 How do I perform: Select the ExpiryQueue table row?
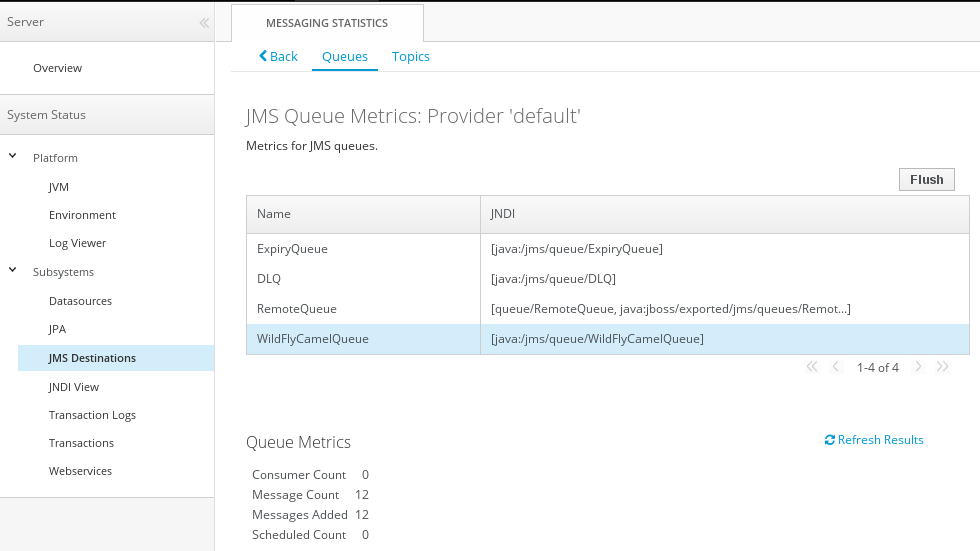click(292, 249)
